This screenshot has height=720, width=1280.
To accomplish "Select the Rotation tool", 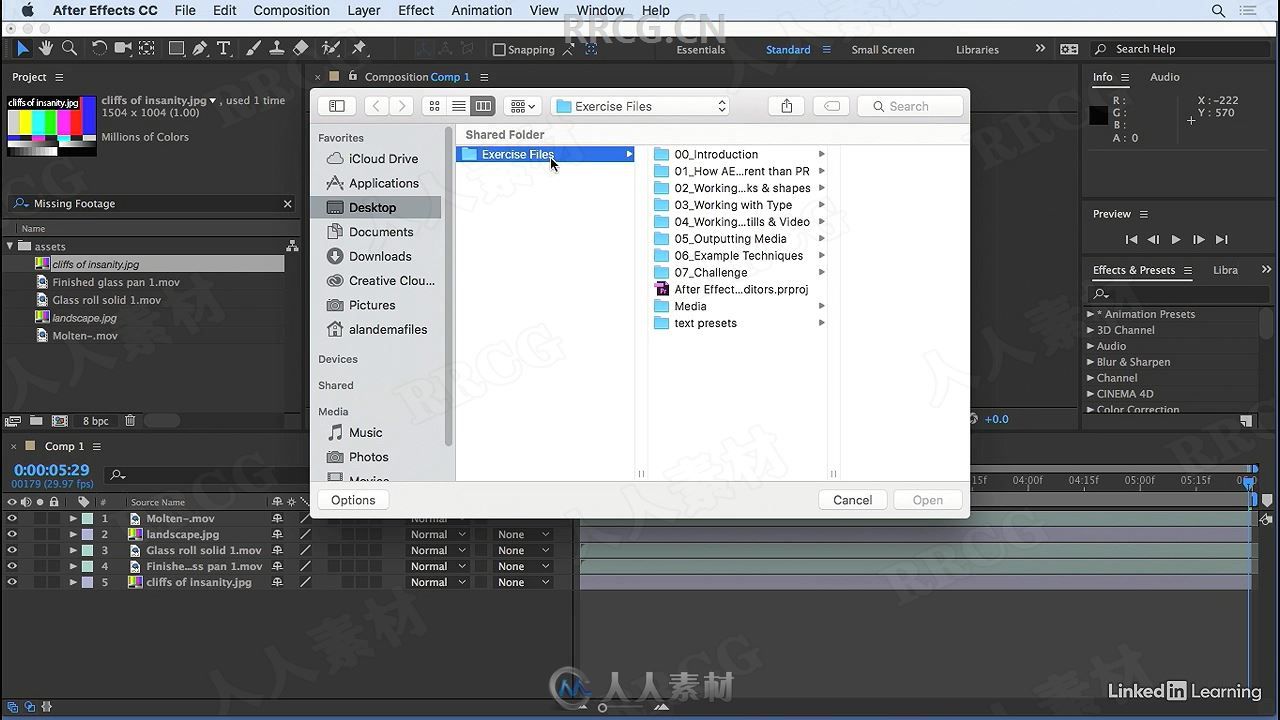I will point(99,48).
